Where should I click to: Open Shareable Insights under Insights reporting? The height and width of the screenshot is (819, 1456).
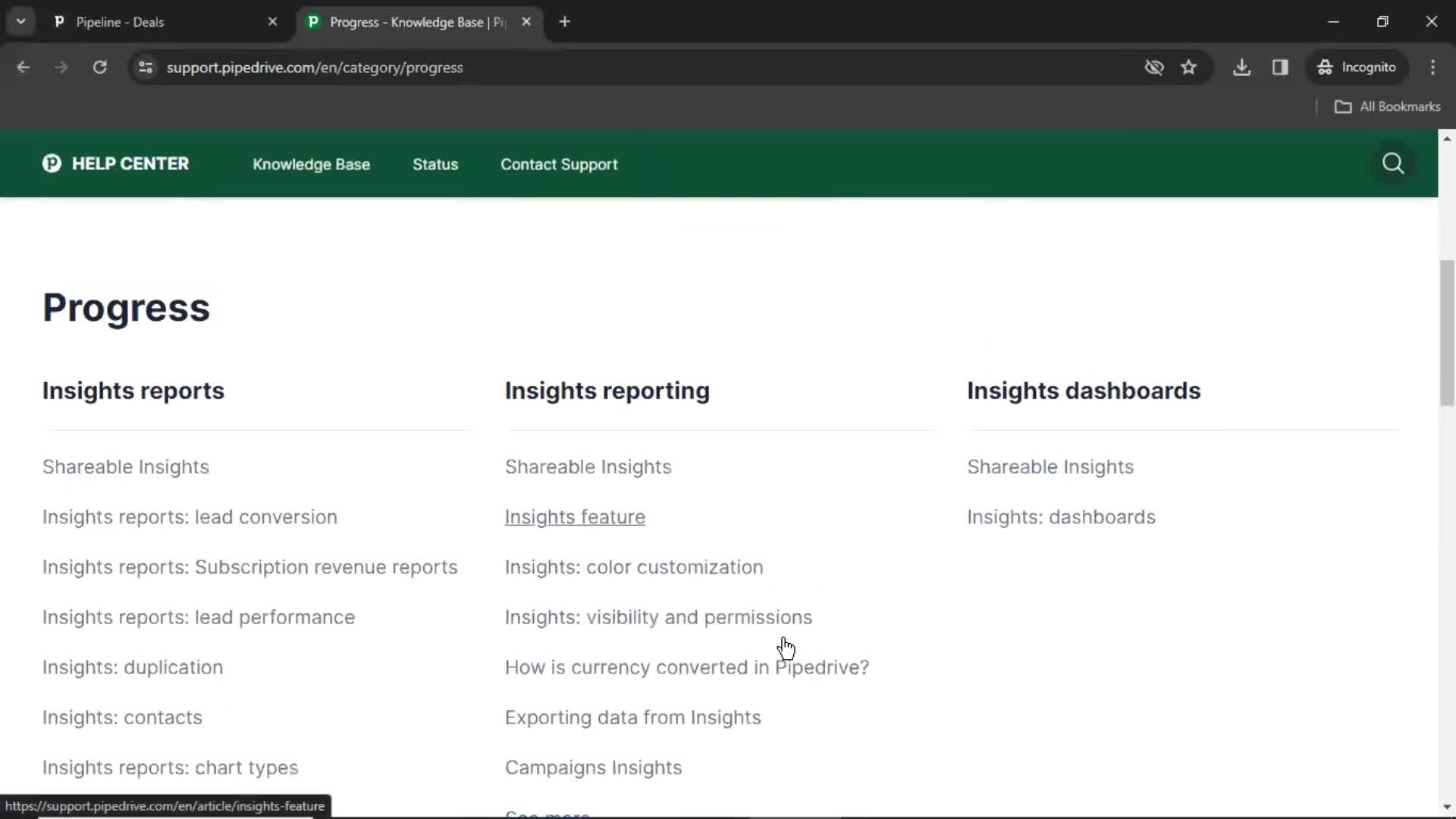(588, 467)
